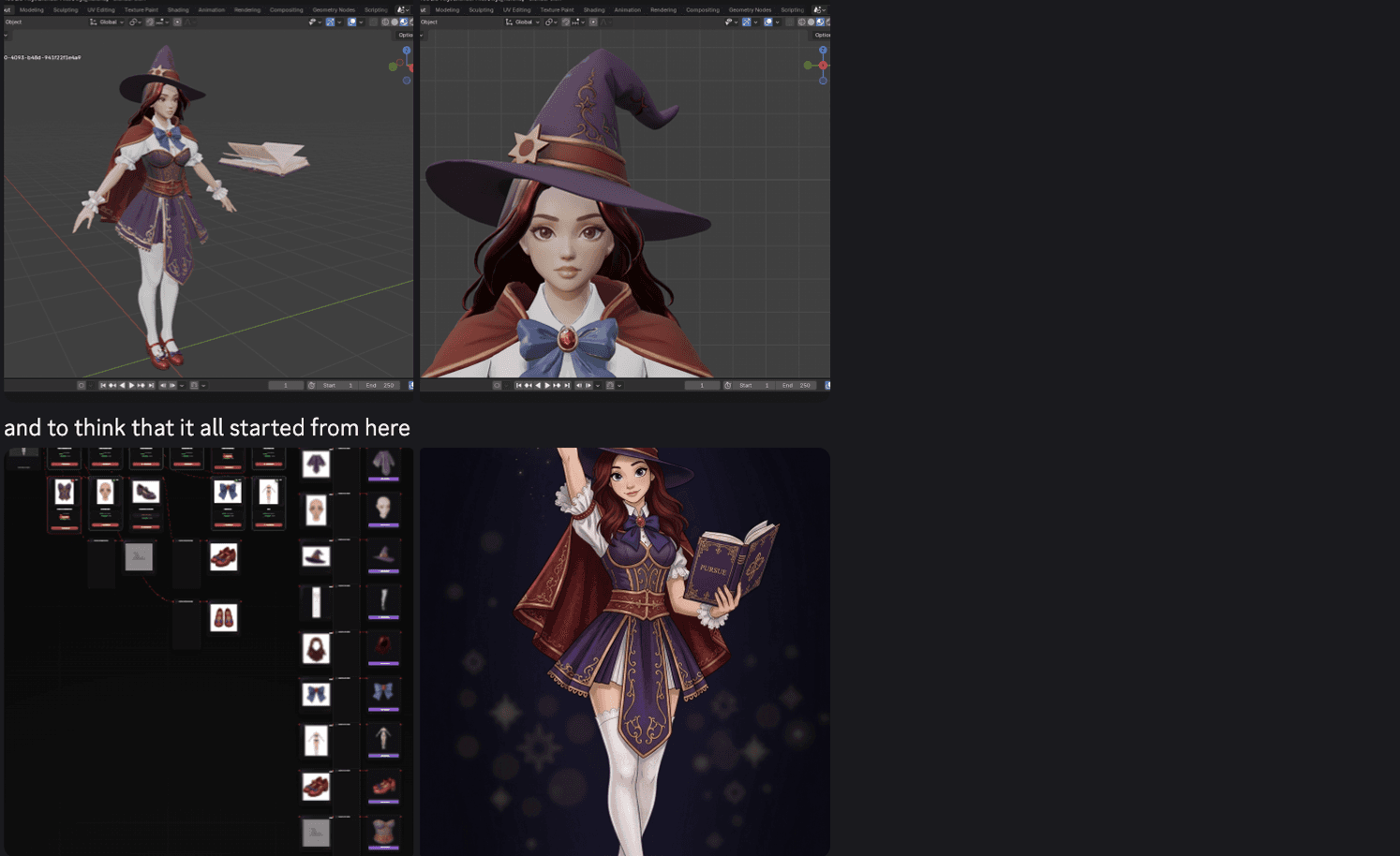Click the witch hat thumbnail in node graph
This screenshot has width=1400, height=856.
[316, 556]
